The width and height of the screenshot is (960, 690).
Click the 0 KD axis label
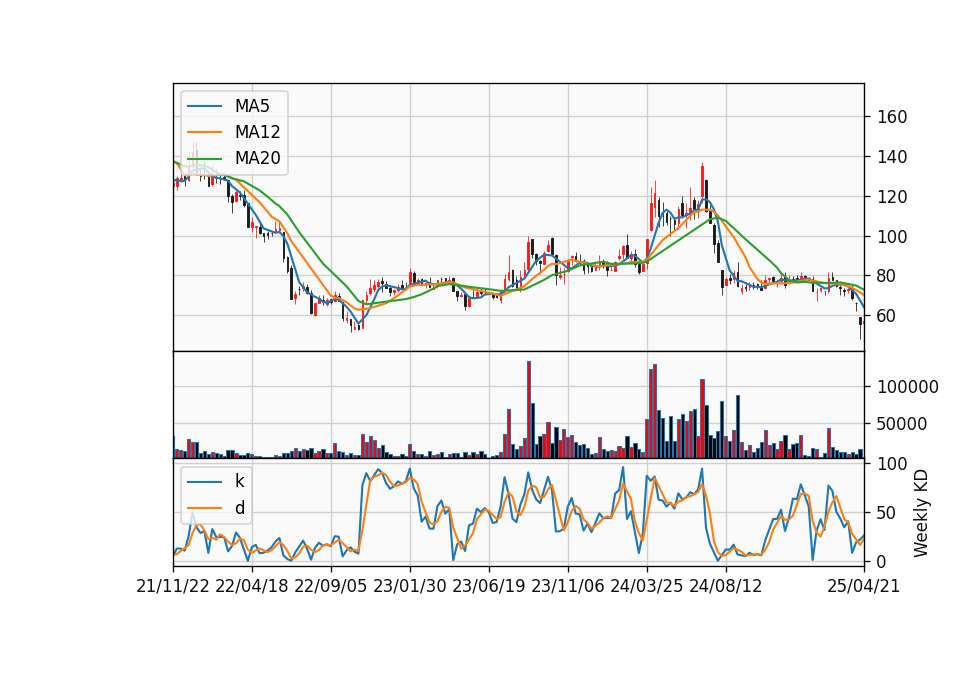(882, 561)
